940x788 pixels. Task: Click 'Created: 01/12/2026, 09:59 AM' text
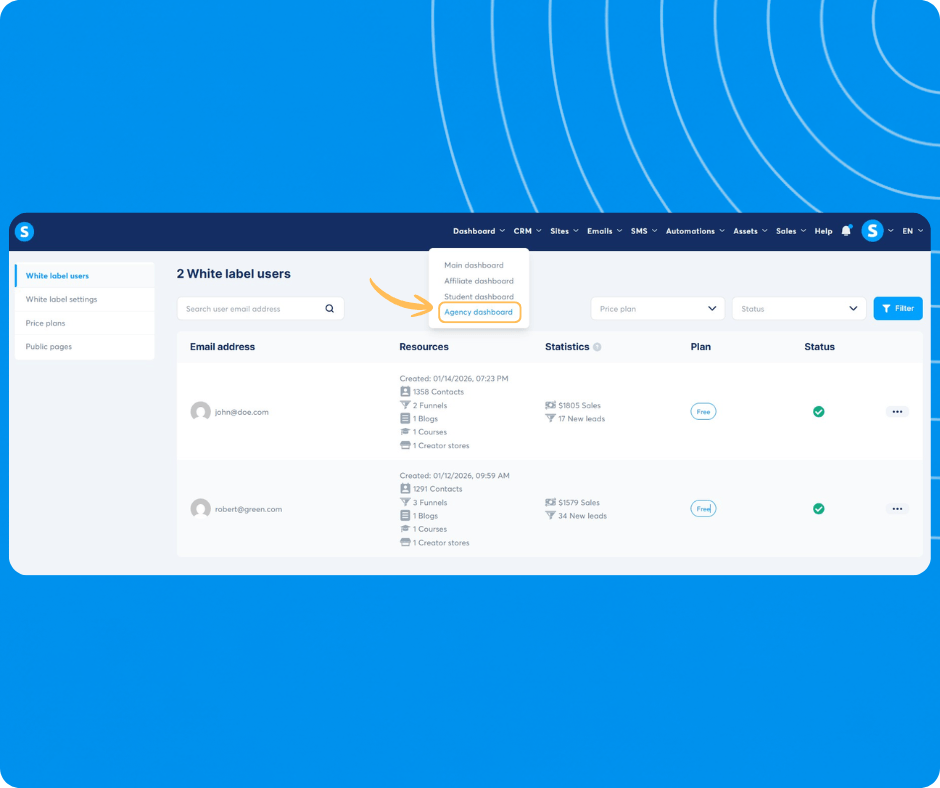(454, 476)
